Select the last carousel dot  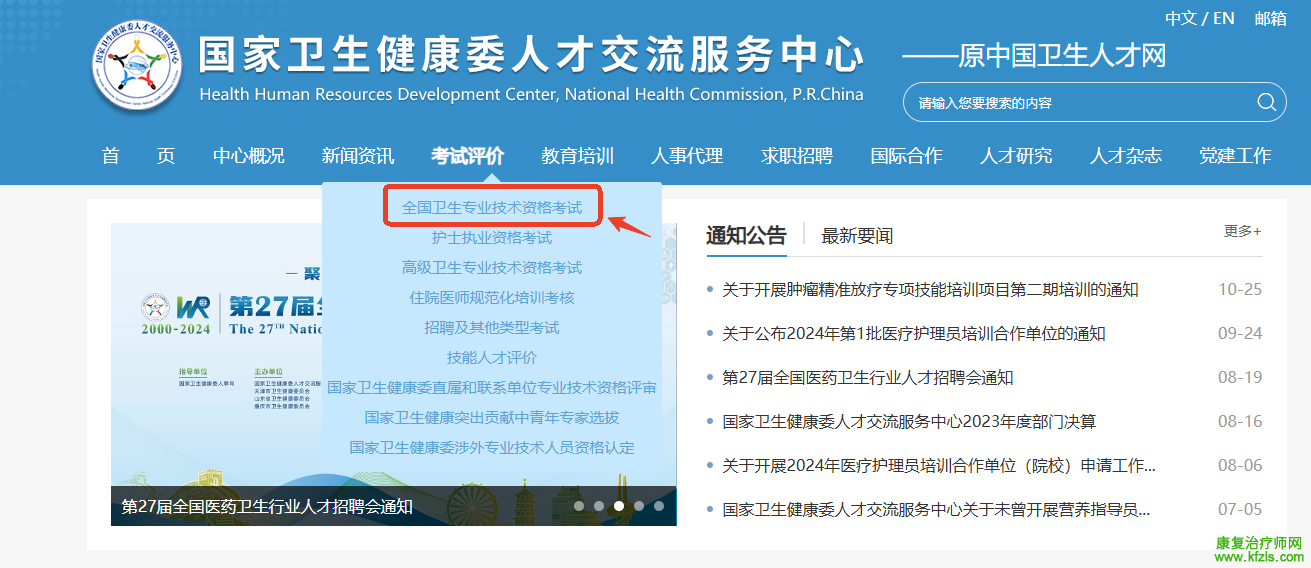pyautogui.click(x=659, y=506)
